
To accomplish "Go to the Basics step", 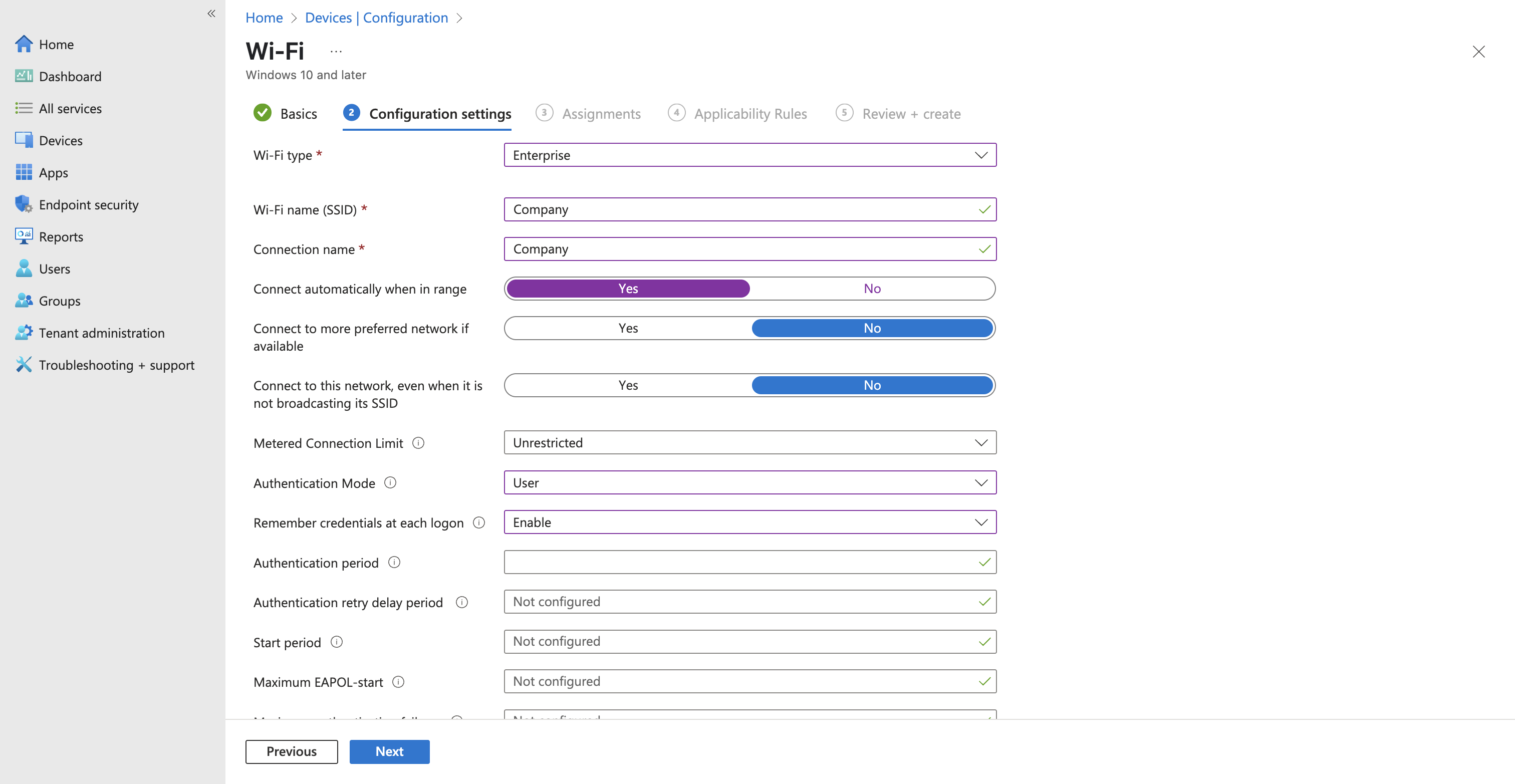I will pyautogui.click(x=285, y=114).
